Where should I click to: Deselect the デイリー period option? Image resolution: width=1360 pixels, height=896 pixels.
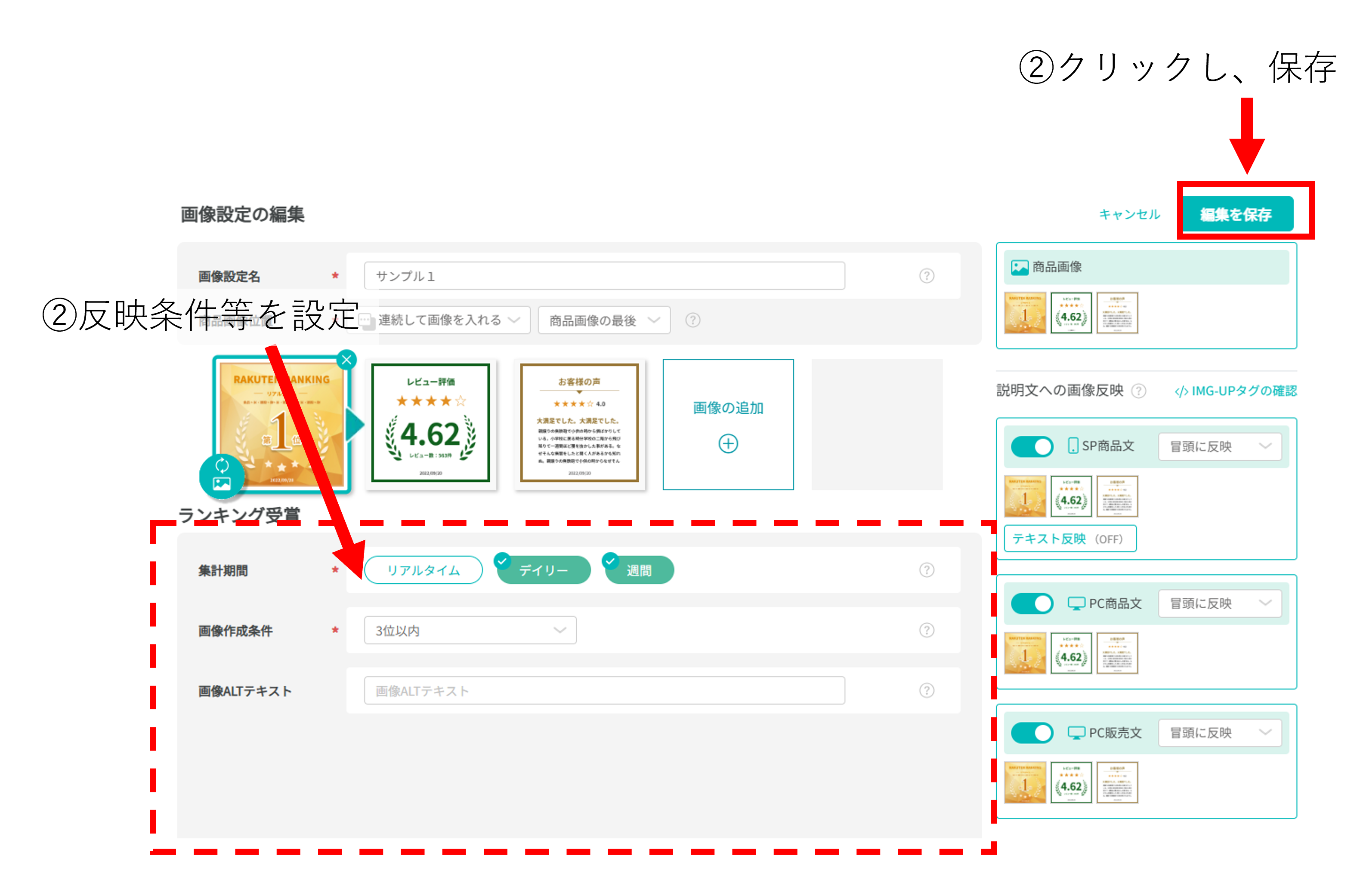(543, 570)
